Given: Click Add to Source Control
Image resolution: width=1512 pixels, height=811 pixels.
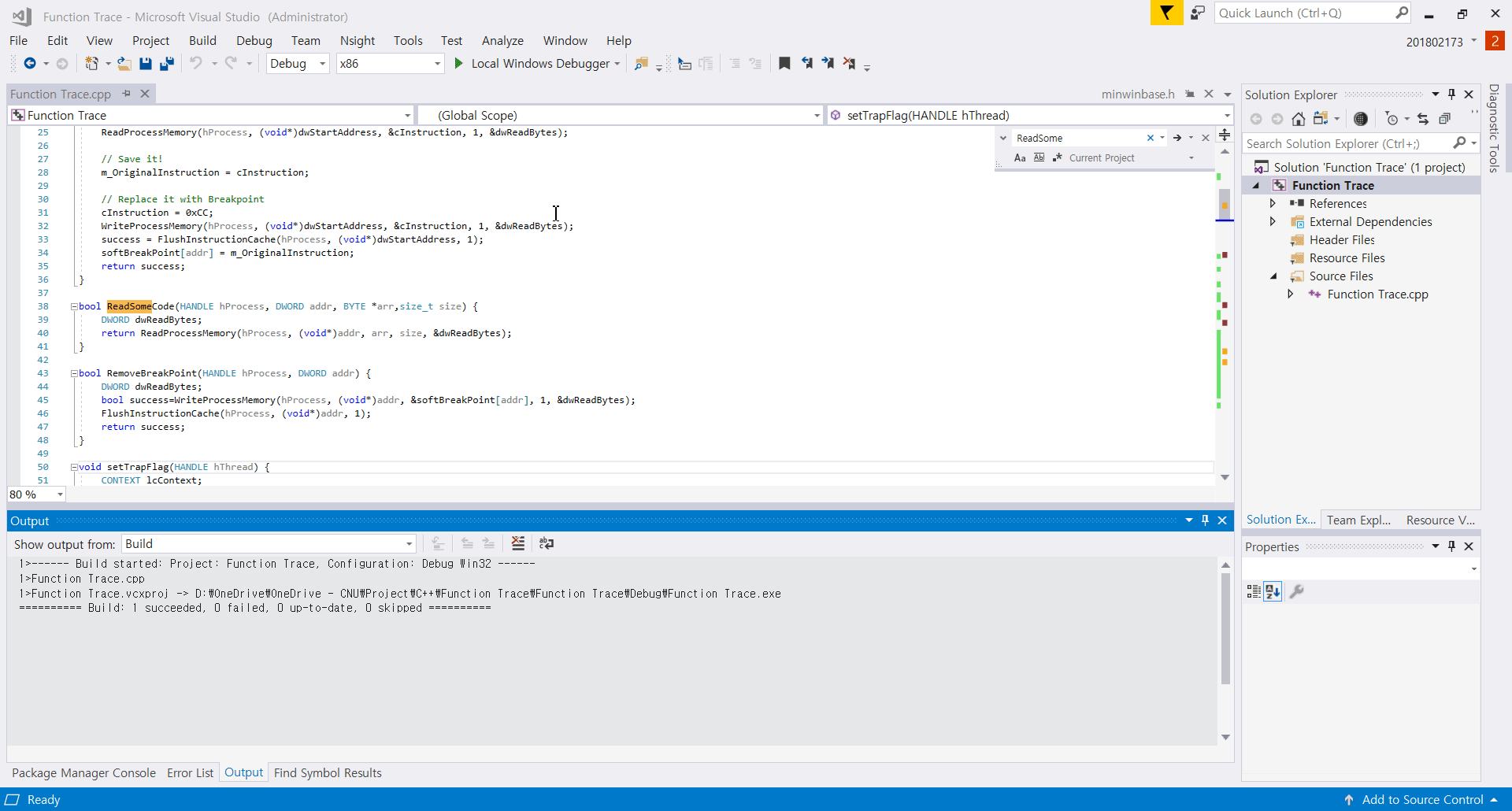Looking at the screenshot, I should tap(1422, 800).
